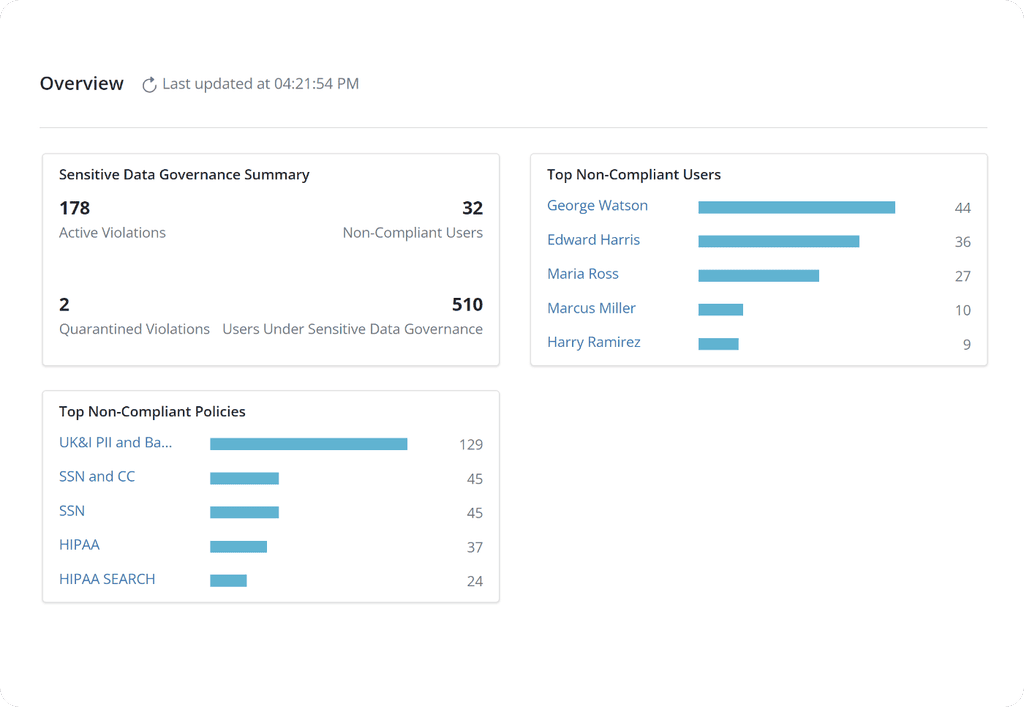The image size is (1024, 707).
Task: Select Maria Ross in the users list
Action: [x=583, y=274]
